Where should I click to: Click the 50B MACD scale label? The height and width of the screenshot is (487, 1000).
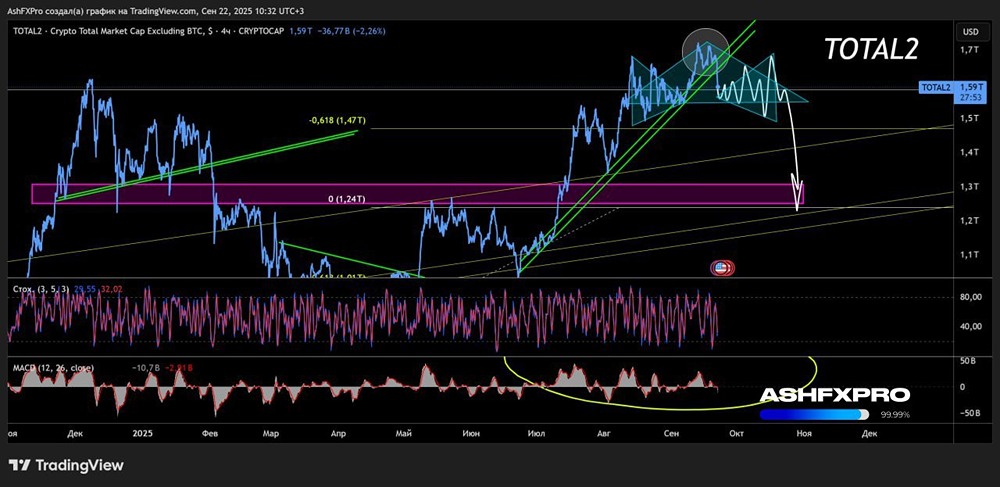pos(970,362)
